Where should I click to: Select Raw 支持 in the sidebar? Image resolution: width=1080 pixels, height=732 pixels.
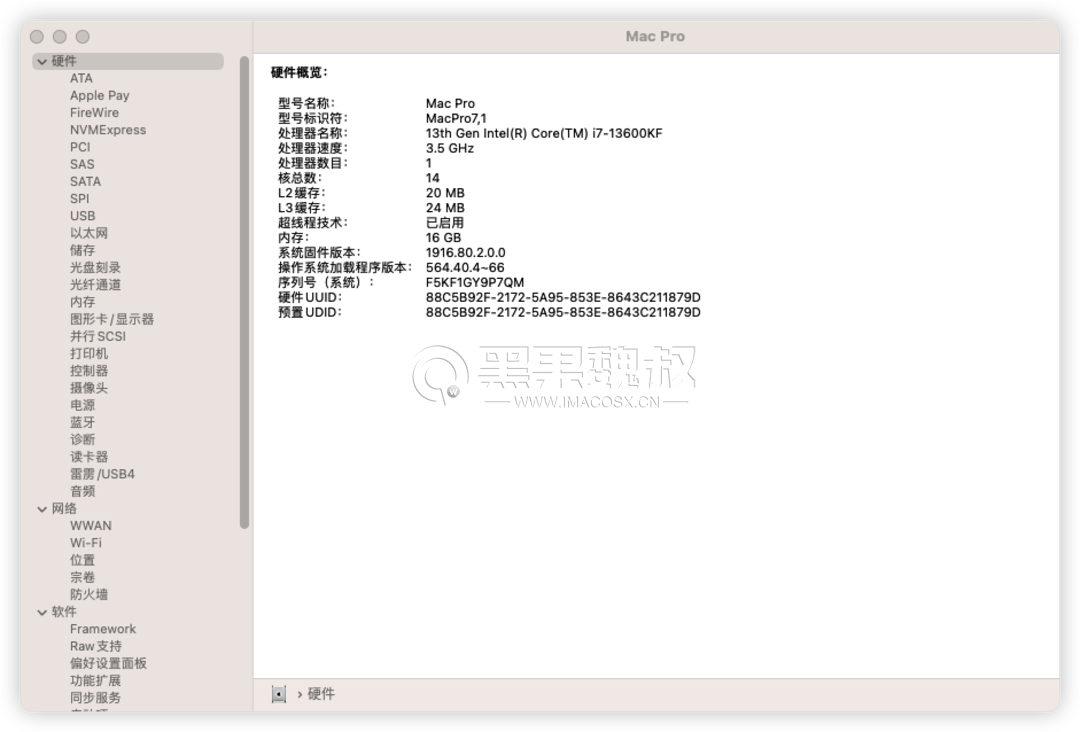tap(96, 647)
